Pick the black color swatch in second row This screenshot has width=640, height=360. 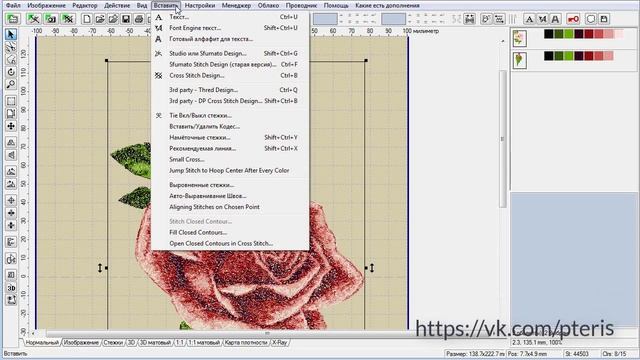tap(549, 56)
